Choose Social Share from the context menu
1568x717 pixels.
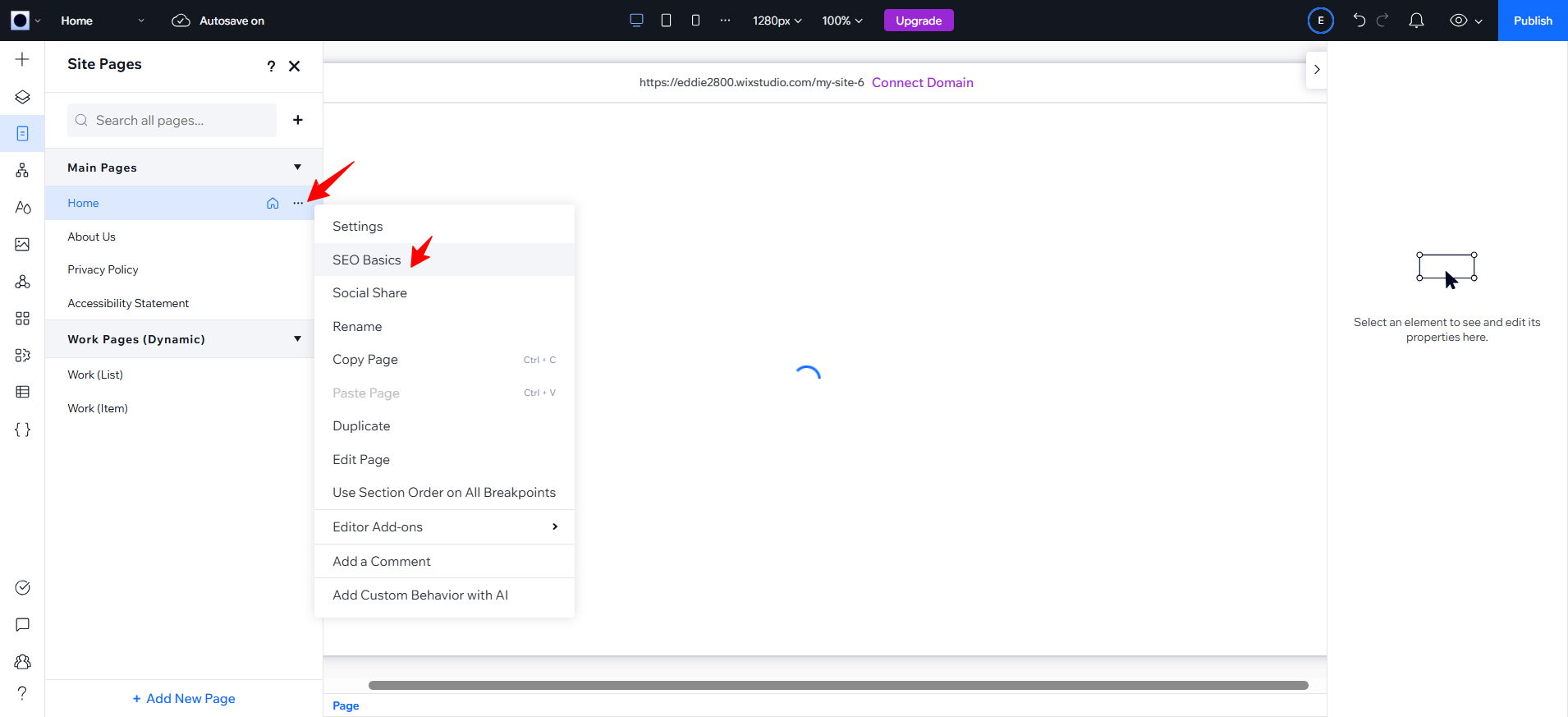pyautogui.click(x=444, y=292)
